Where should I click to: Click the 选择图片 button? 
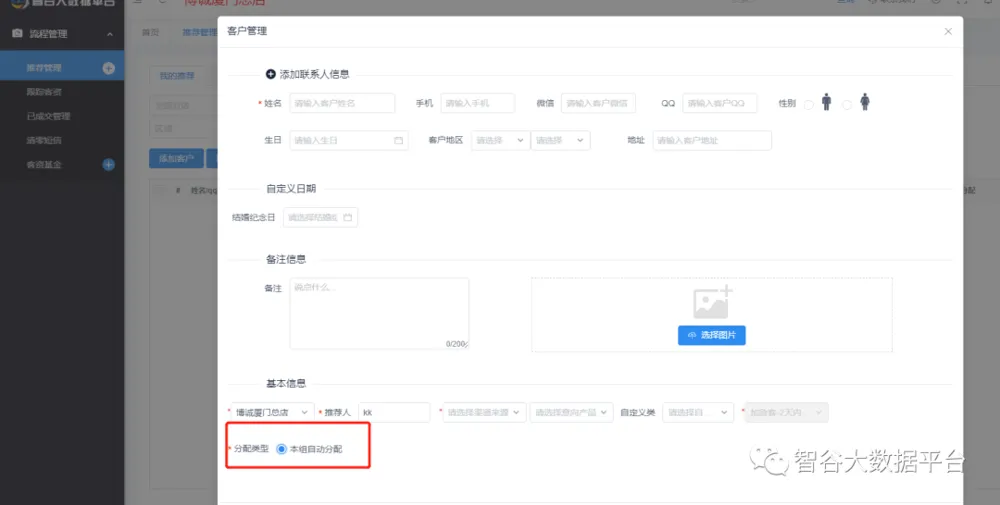(x=711, y=335)
